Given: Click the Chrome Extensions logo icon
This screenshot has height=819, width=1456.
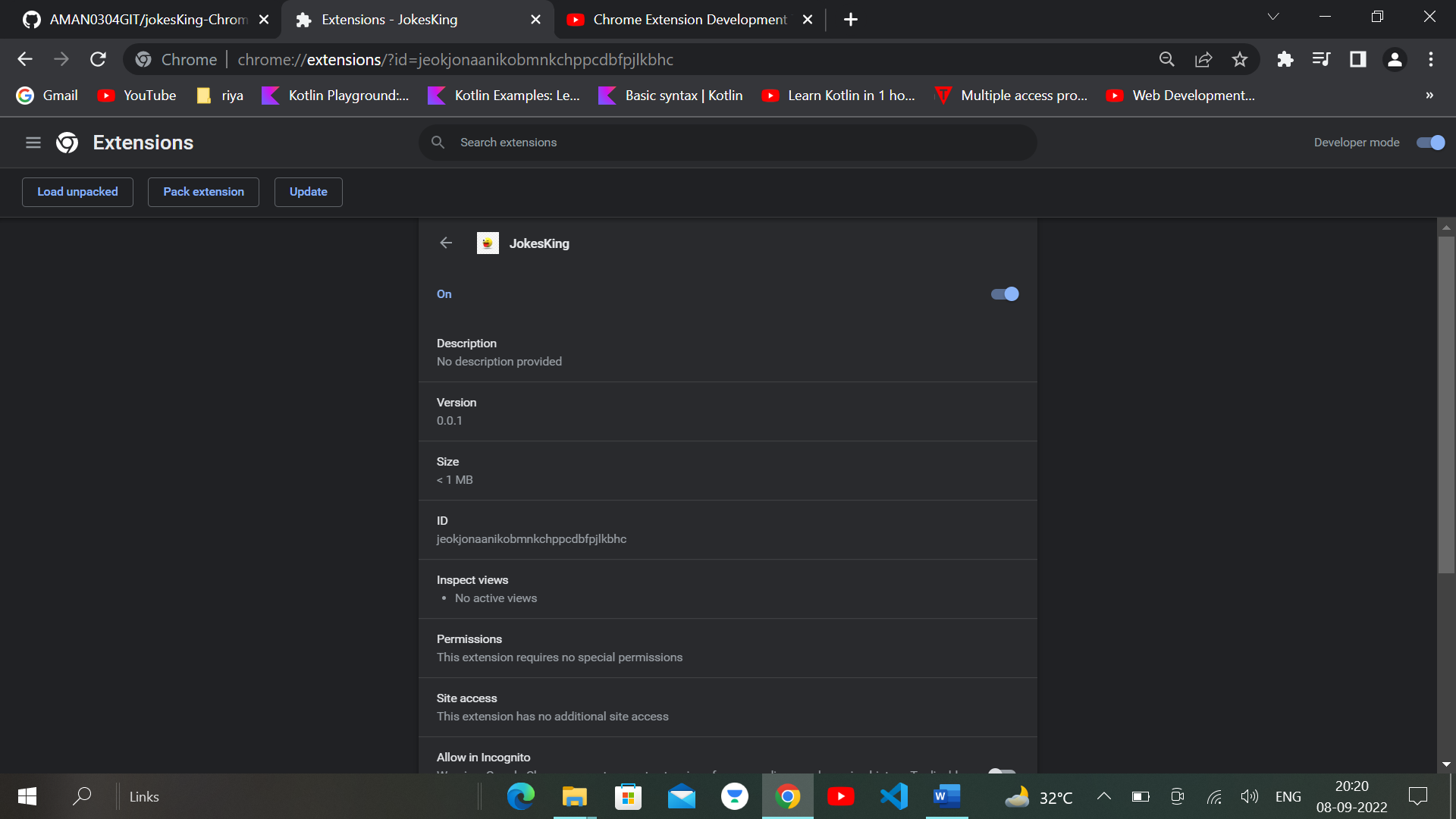Looking at the screenshot, I should pyautogui.click(x=67, y=143).
